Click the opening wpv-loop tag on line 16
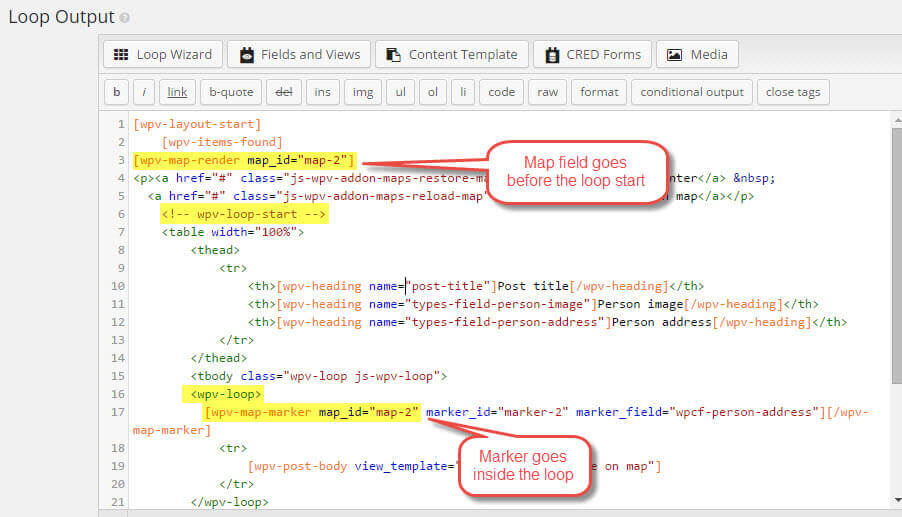Image resolution: width=902 pixels, height=517 pixels. click(x=226, y=395)
